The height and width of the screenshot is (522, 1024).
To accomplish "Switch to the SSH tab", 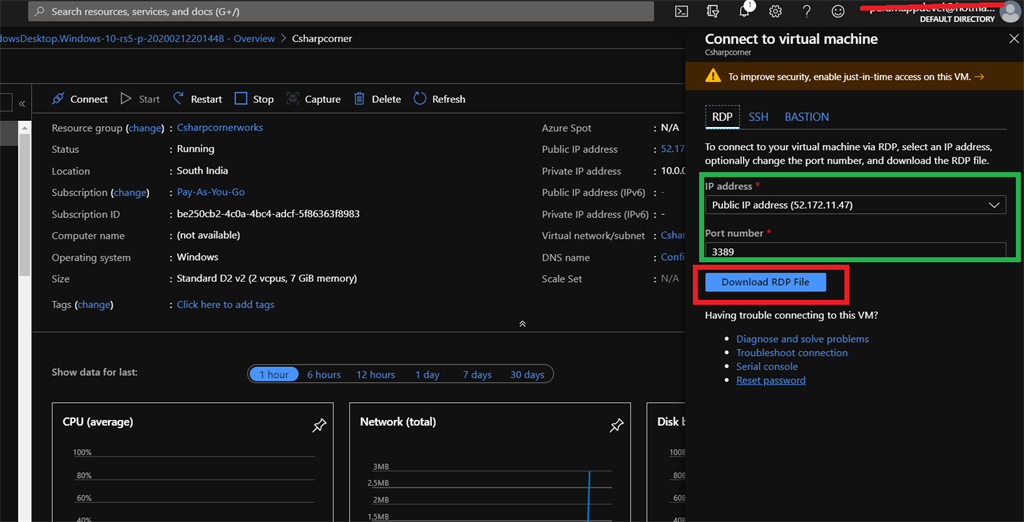I will (758, 117).
